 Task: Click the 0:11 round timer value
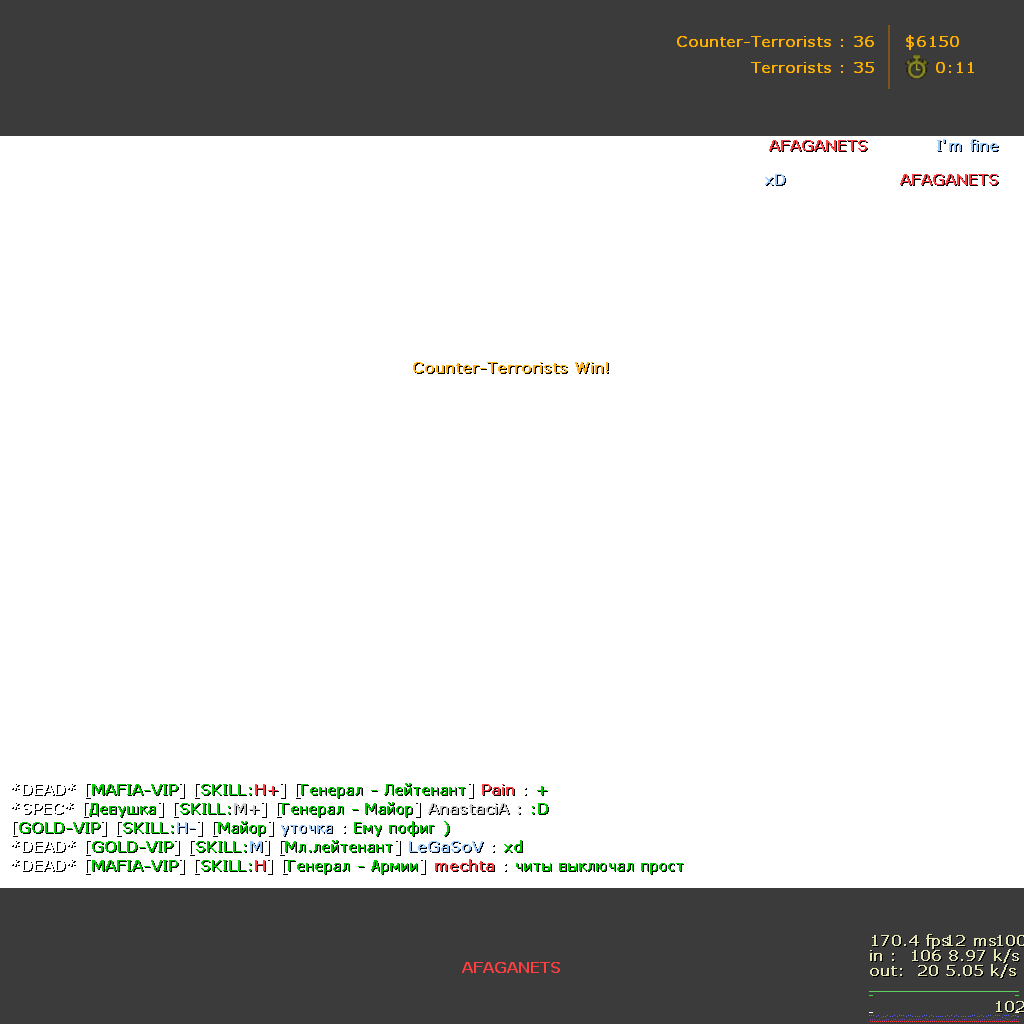(x=955, y=68)
